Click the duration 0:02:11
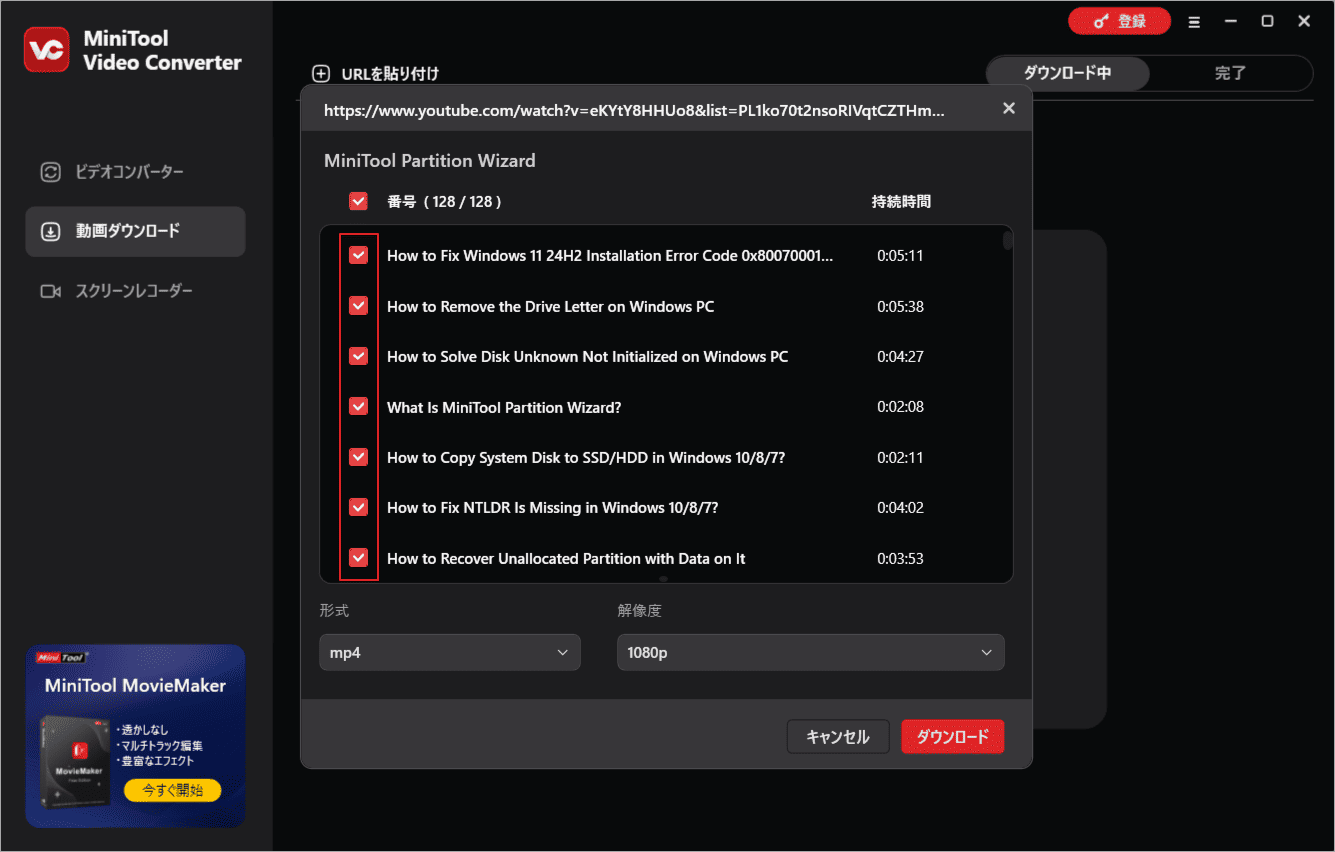 (x=900, y=457)
